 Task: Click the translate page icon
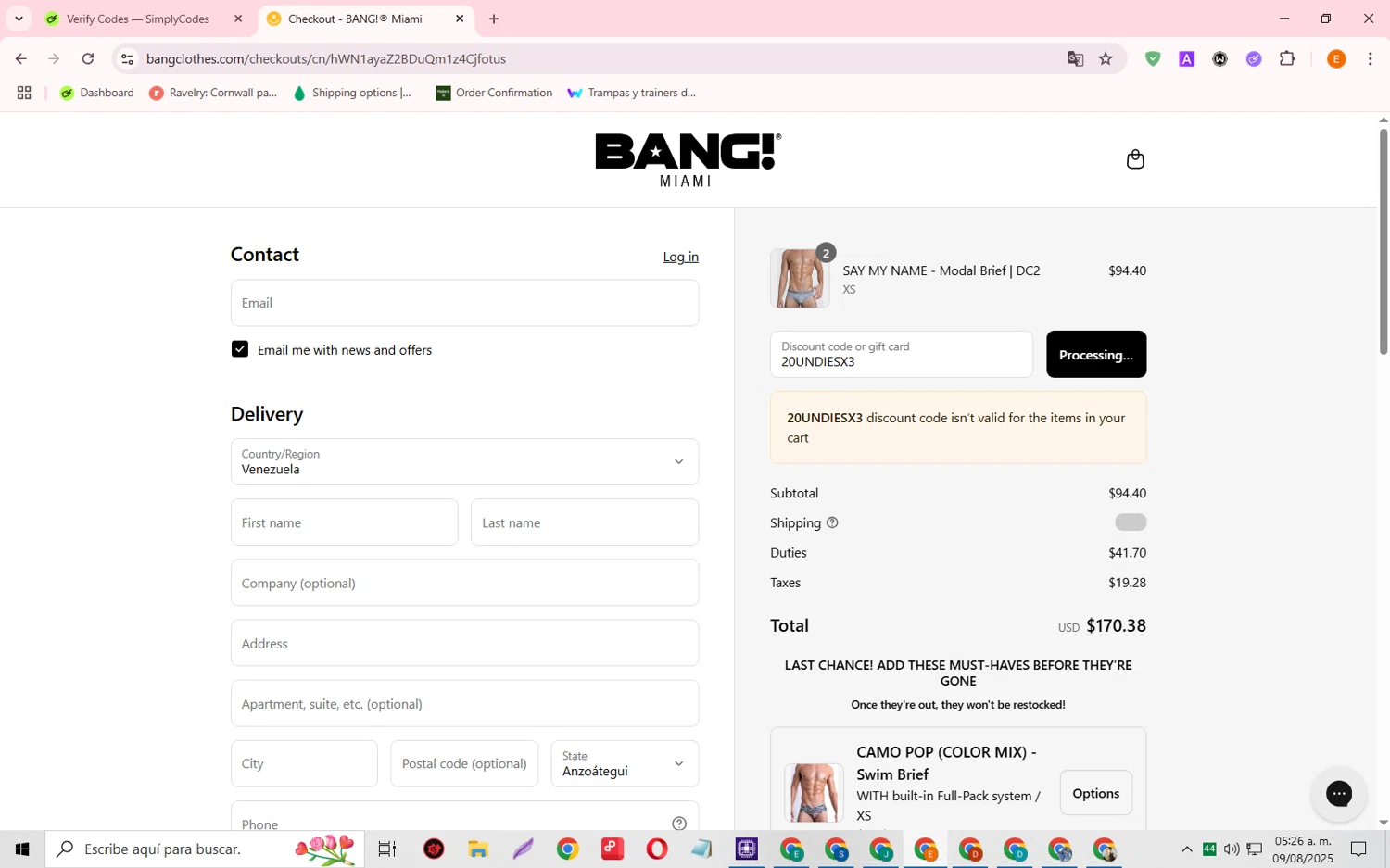pos(1075,59)
